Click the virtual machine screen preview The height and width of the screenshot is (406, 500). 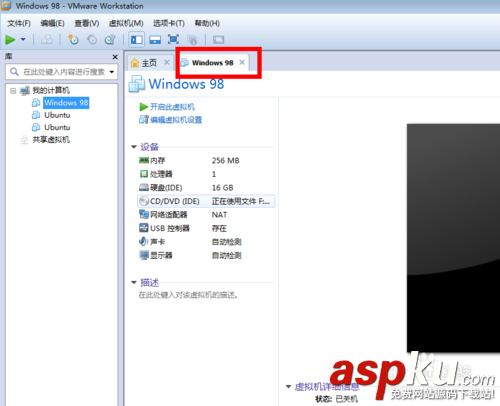tap(453, 238)
